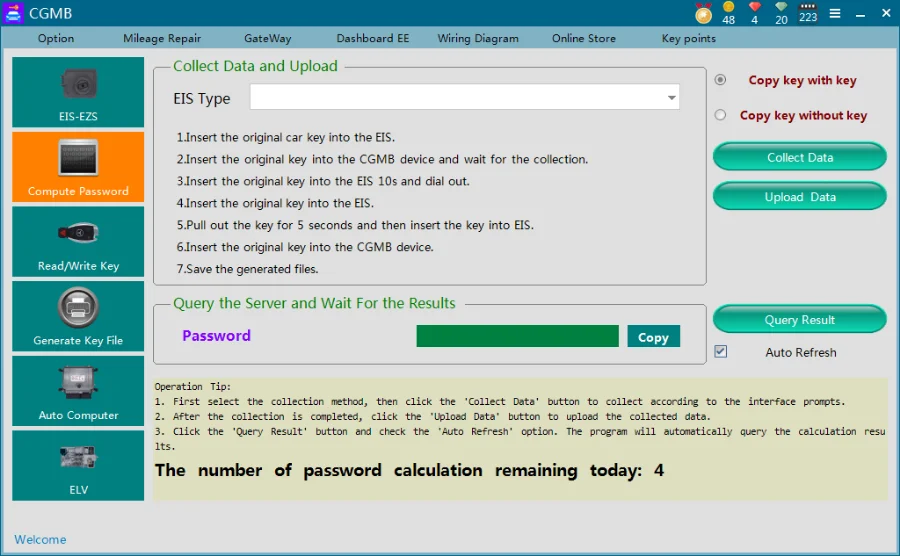Image resolution: width=900 pixels, height=556 pixels.
Task: Expand the EIS Type dropdown arrow
Action: 671,98
